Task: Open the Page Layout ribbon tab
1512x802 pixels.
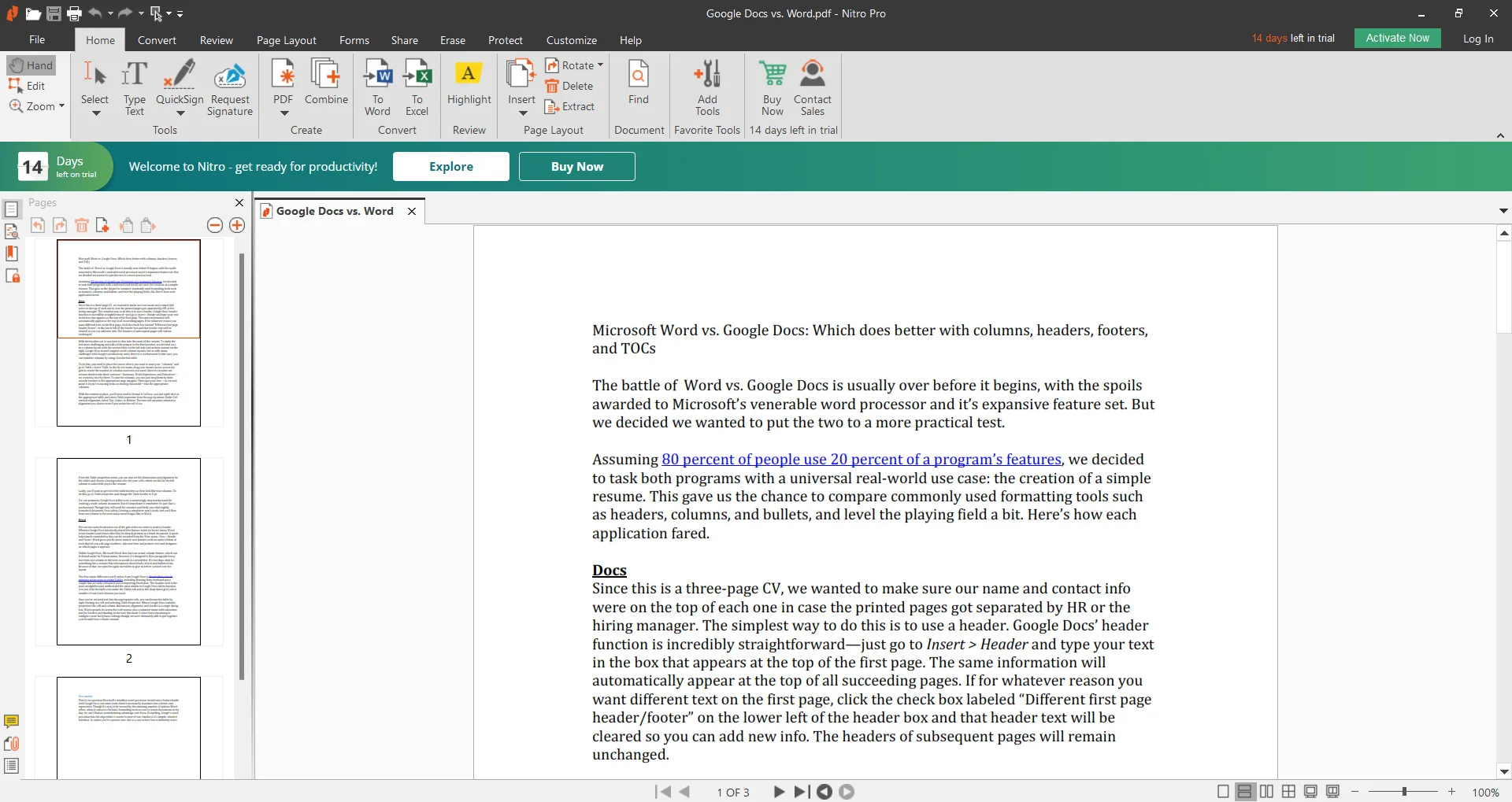Action: coord(286,40)
